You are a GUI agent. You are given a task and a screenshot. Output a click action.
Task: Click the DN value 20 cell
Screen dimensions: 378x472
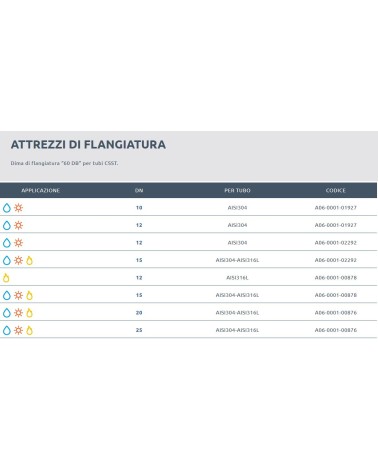139,313
